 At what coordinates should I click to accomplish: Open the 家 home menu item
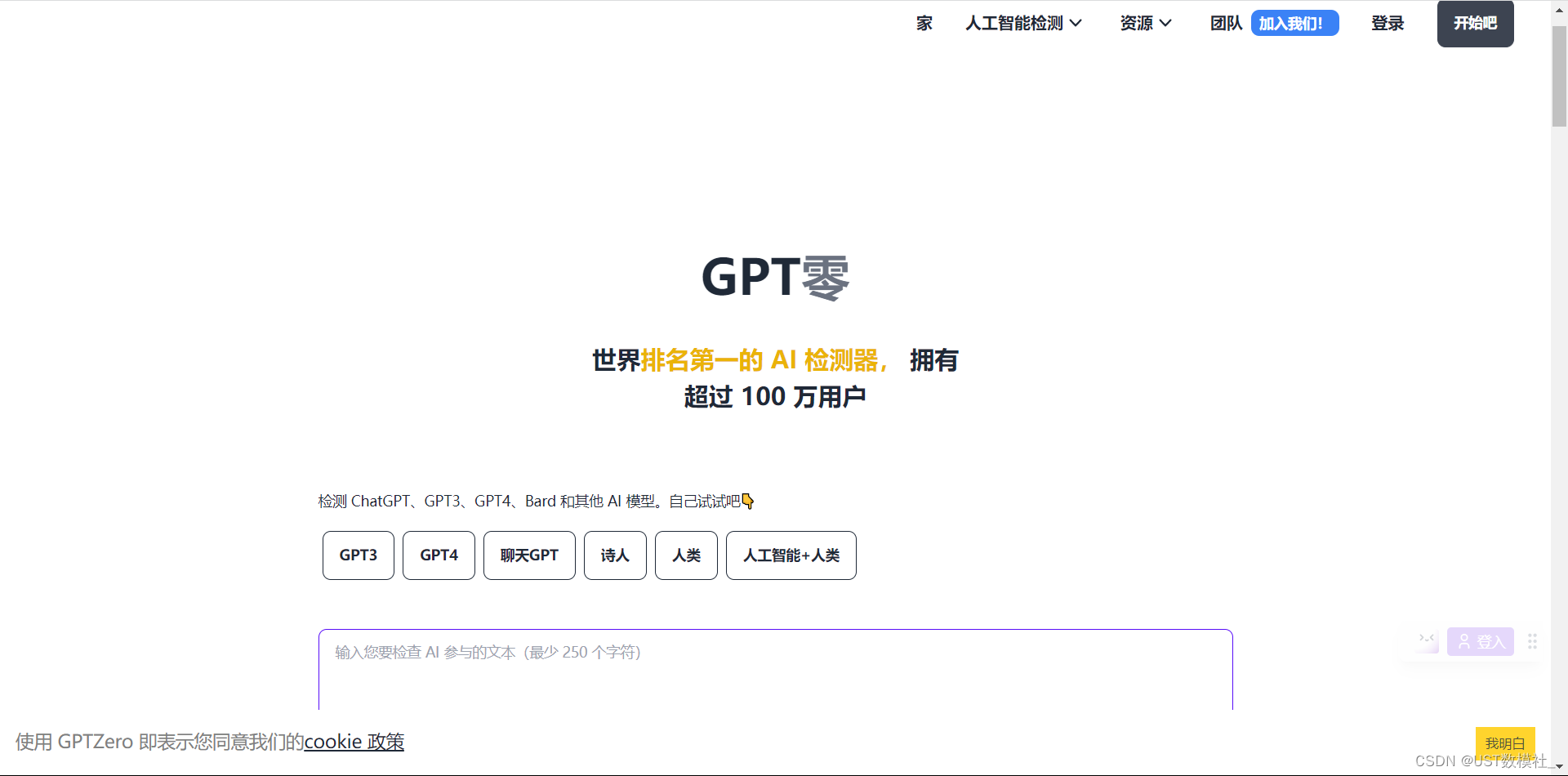click(924, 24)
